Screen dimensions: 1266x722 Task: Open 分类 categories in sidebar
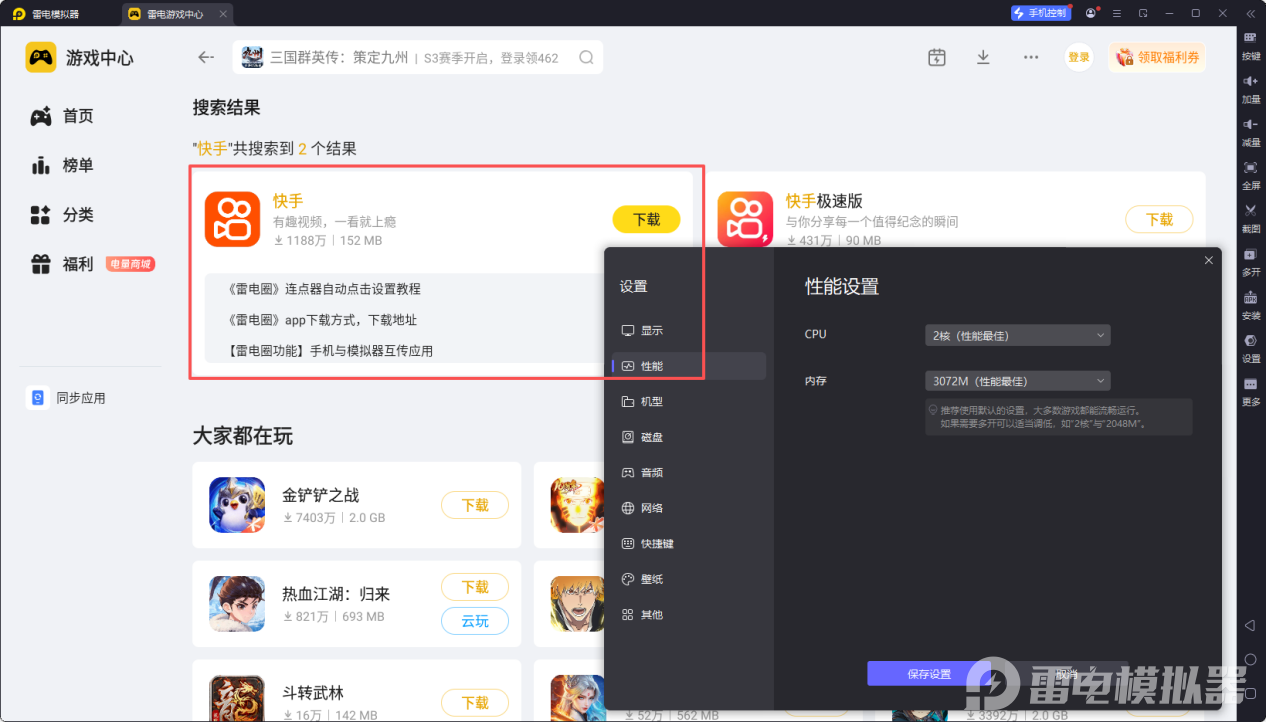[62, 214]
